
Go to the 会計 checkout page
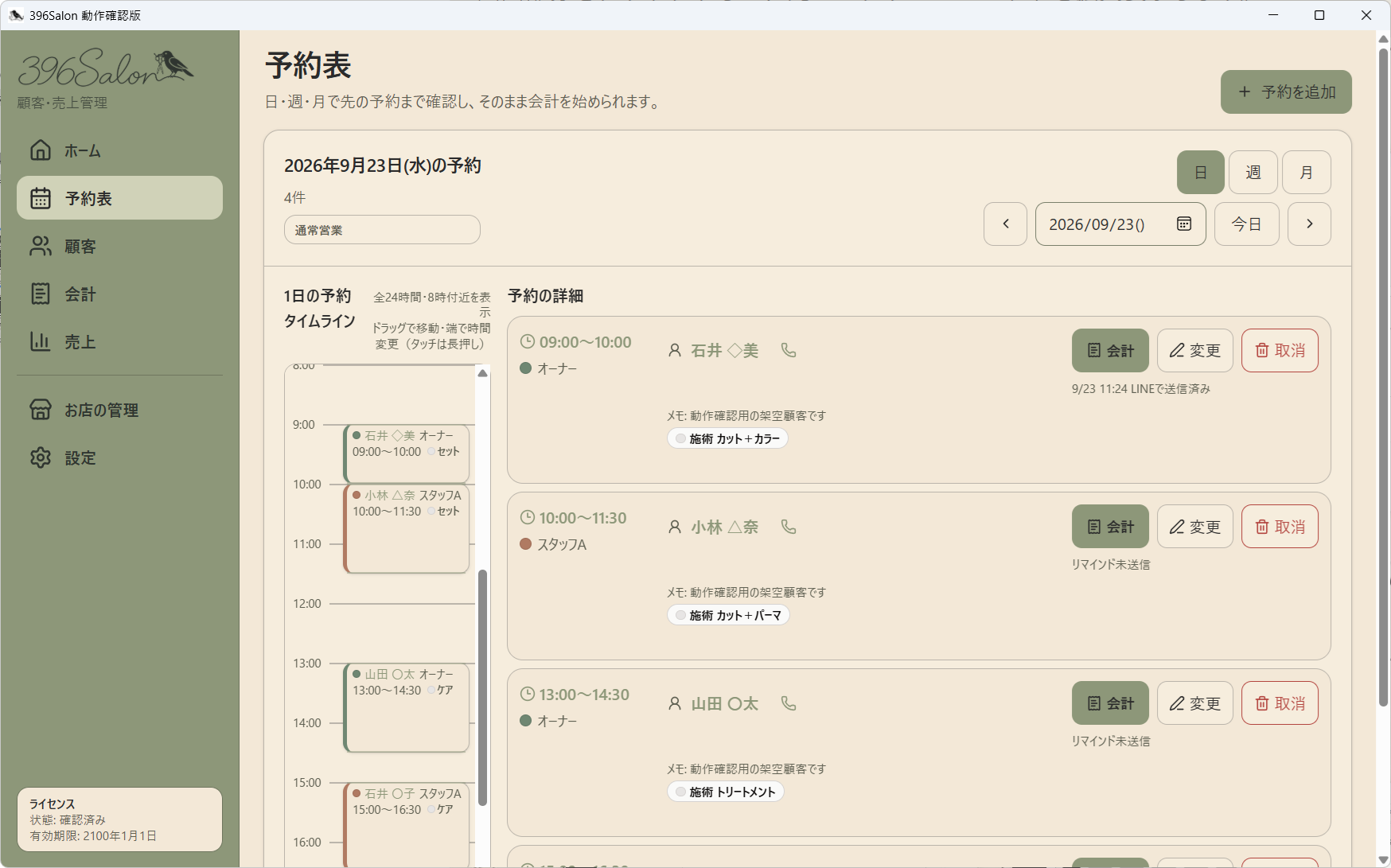click(x=119, y=294)
